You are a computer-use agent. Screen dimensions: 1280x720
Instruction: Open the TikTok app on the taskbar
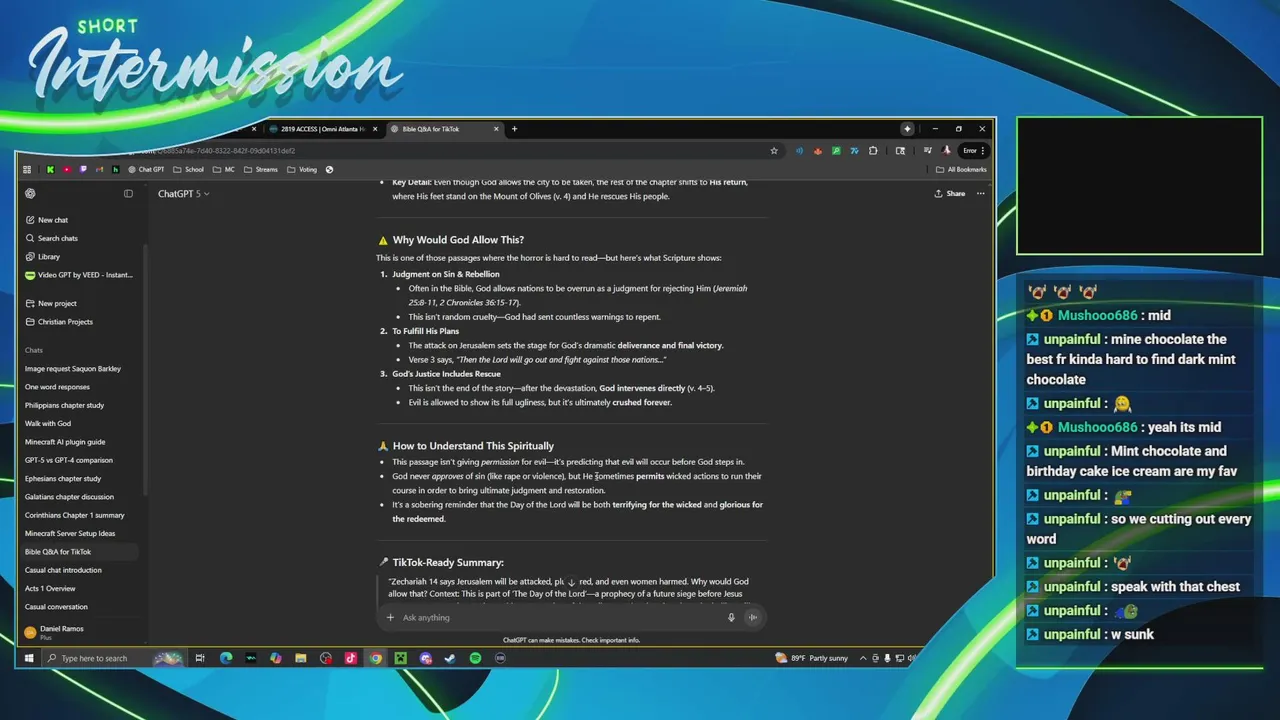pyautogui.click(x=350, y=658)
